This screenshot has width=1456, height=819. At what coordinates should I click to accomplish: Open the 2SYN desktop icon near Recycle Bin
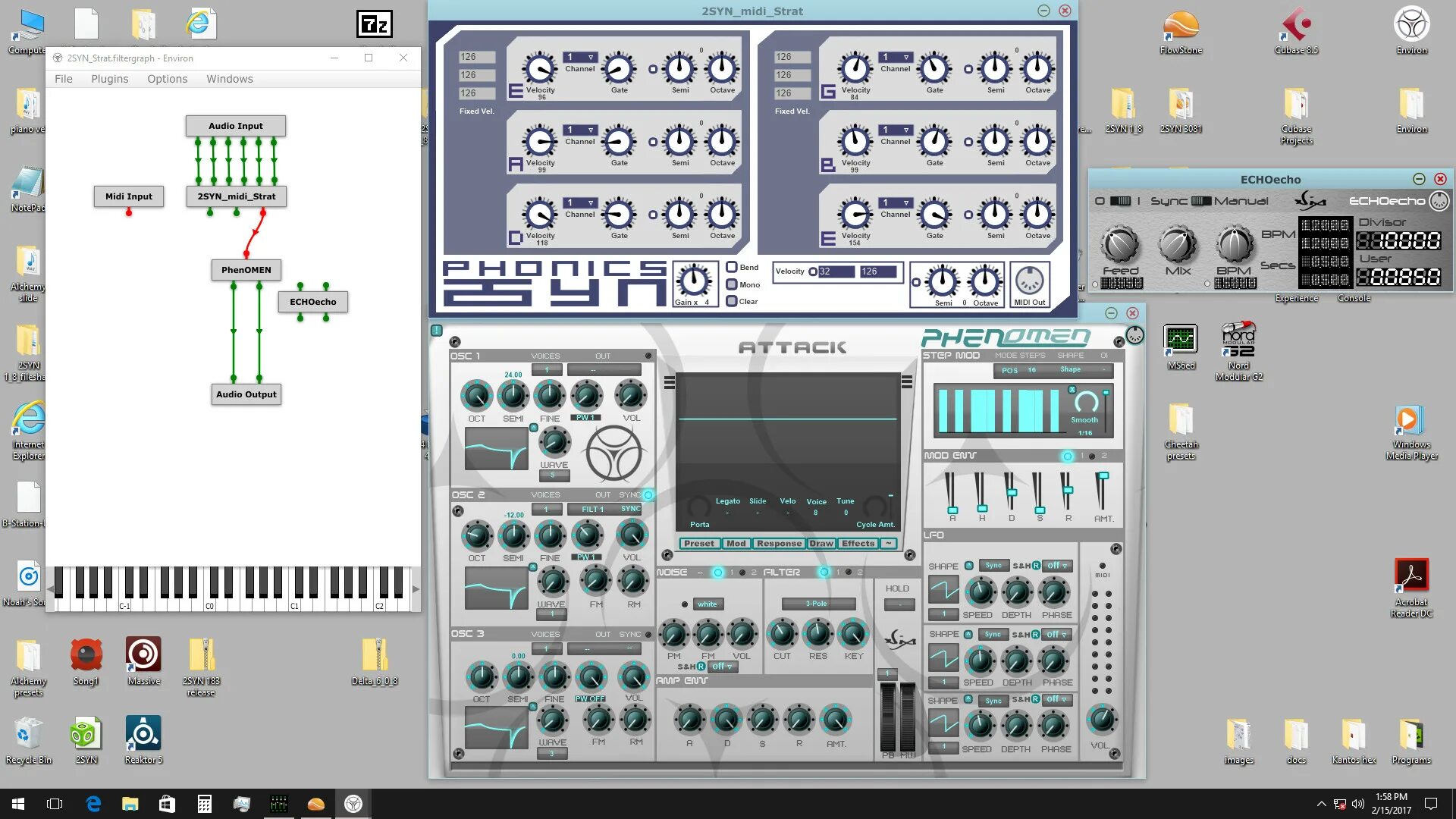[86, 739]
